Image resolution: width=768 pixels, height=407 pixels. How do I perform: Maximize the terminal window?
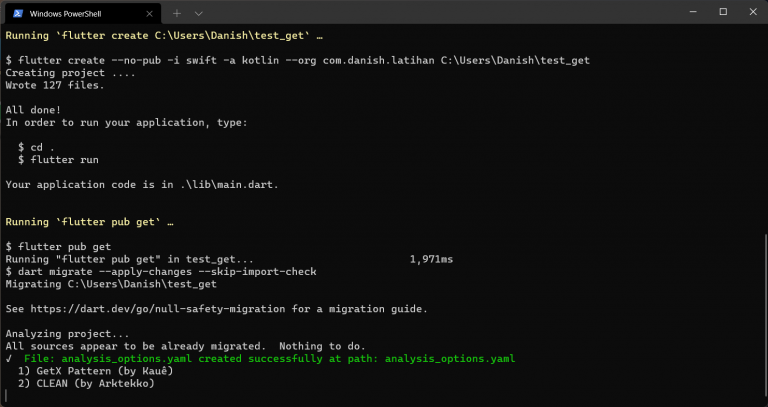coord(722,12)
